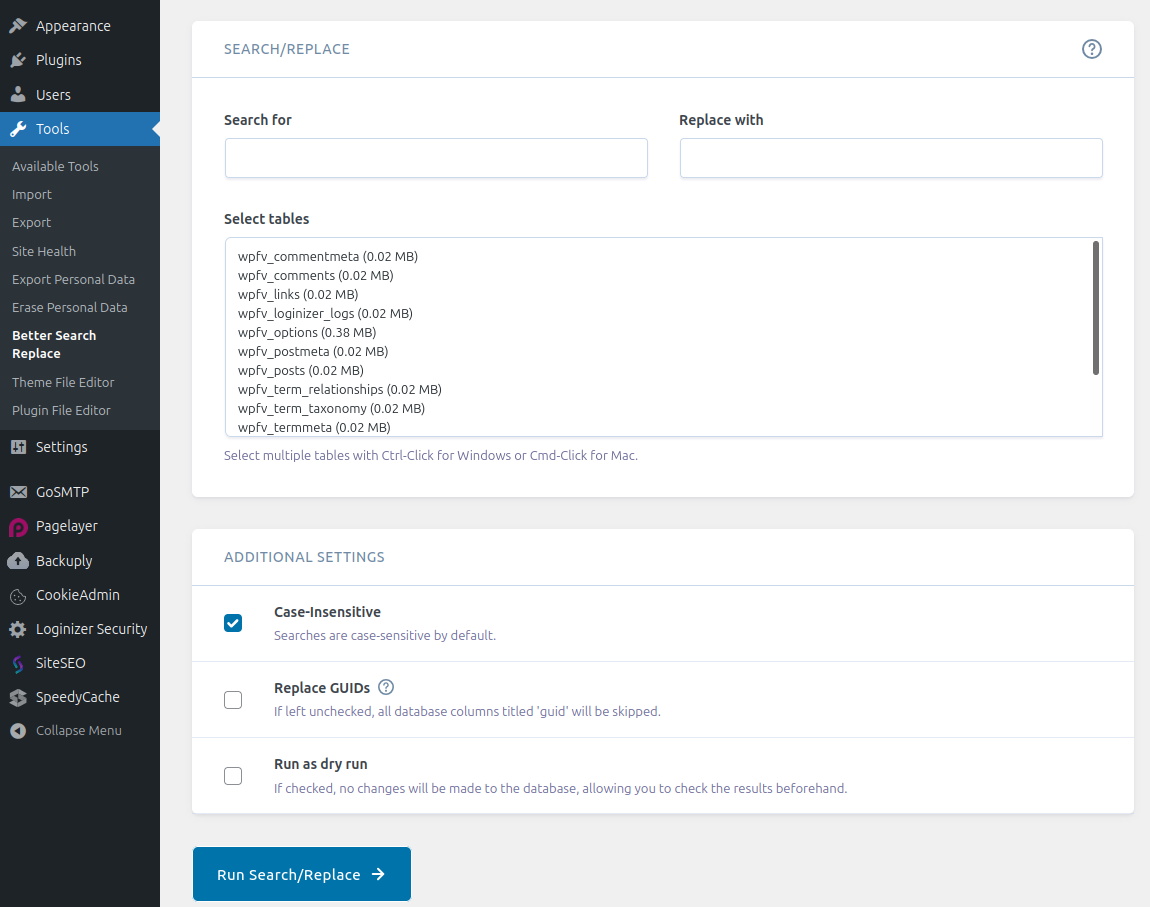
Task: Click the CookieAdmin cookie icon
Action: click(18, 596)
